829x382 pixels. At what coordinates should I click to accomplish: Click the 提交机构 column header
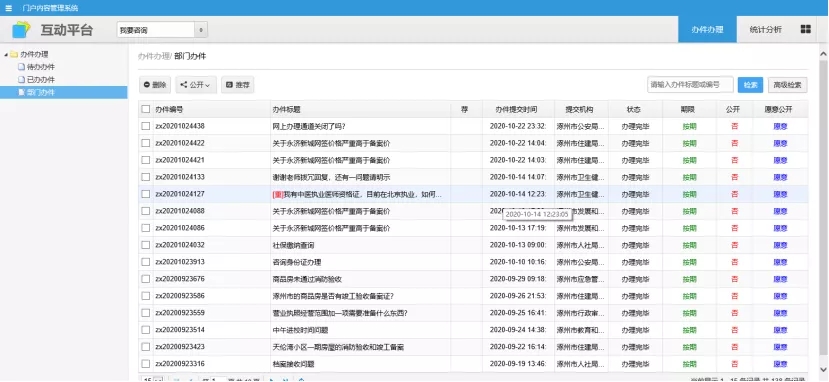click(x=581, y=109)
